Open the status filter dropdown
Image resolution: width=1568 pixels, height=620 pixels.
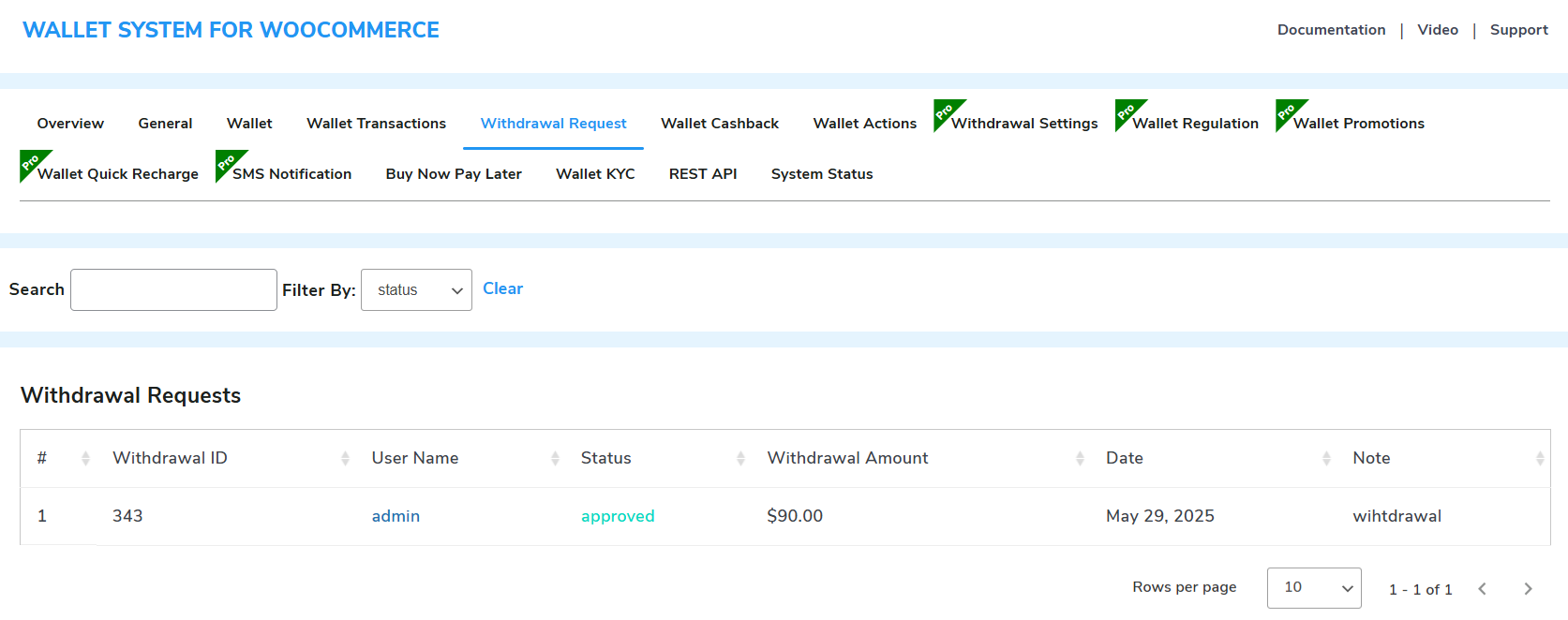pos(416,290)
